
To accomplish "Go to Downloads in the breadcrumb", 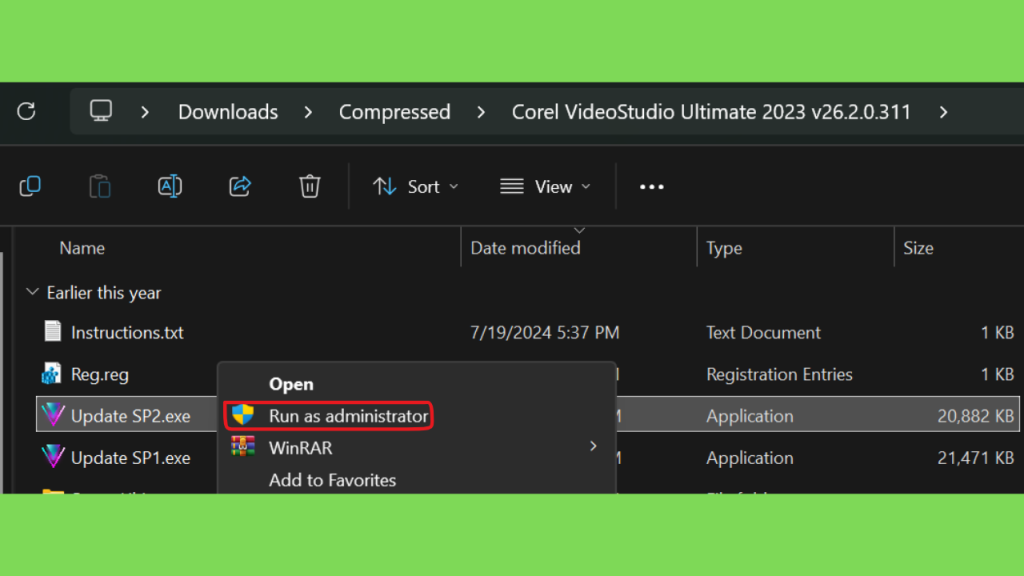I will (228, 112).
